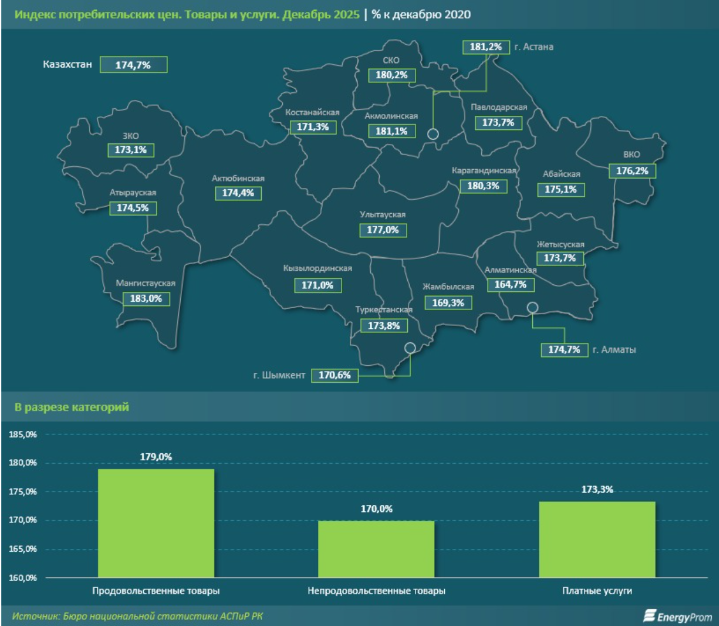Click the Продовольственные товары green bar
Screen dimensions: 719x626
pyautogui.click(x=155, y=522)
